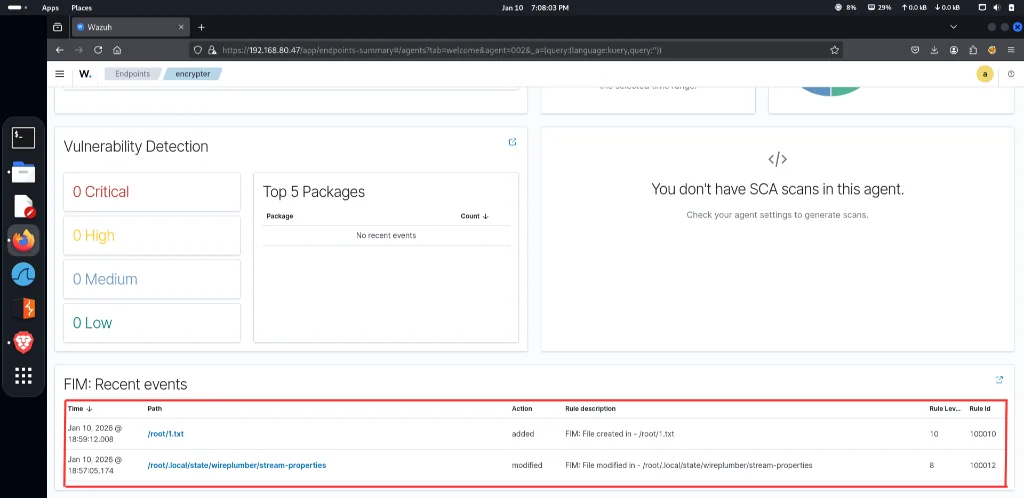Show all applications grid in dock

tap(24, 376)
